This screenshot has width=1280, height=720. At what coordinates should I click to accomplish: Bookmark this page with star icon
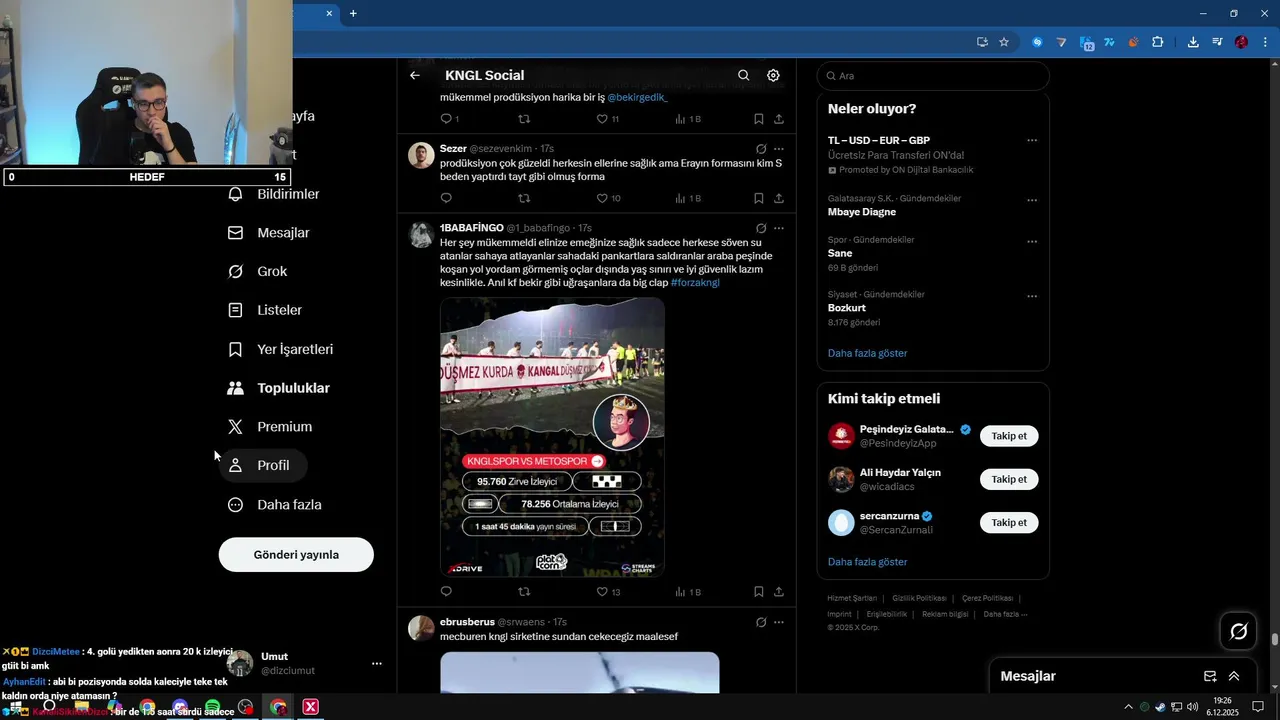pyautogui.click(x=1004, y=42)
